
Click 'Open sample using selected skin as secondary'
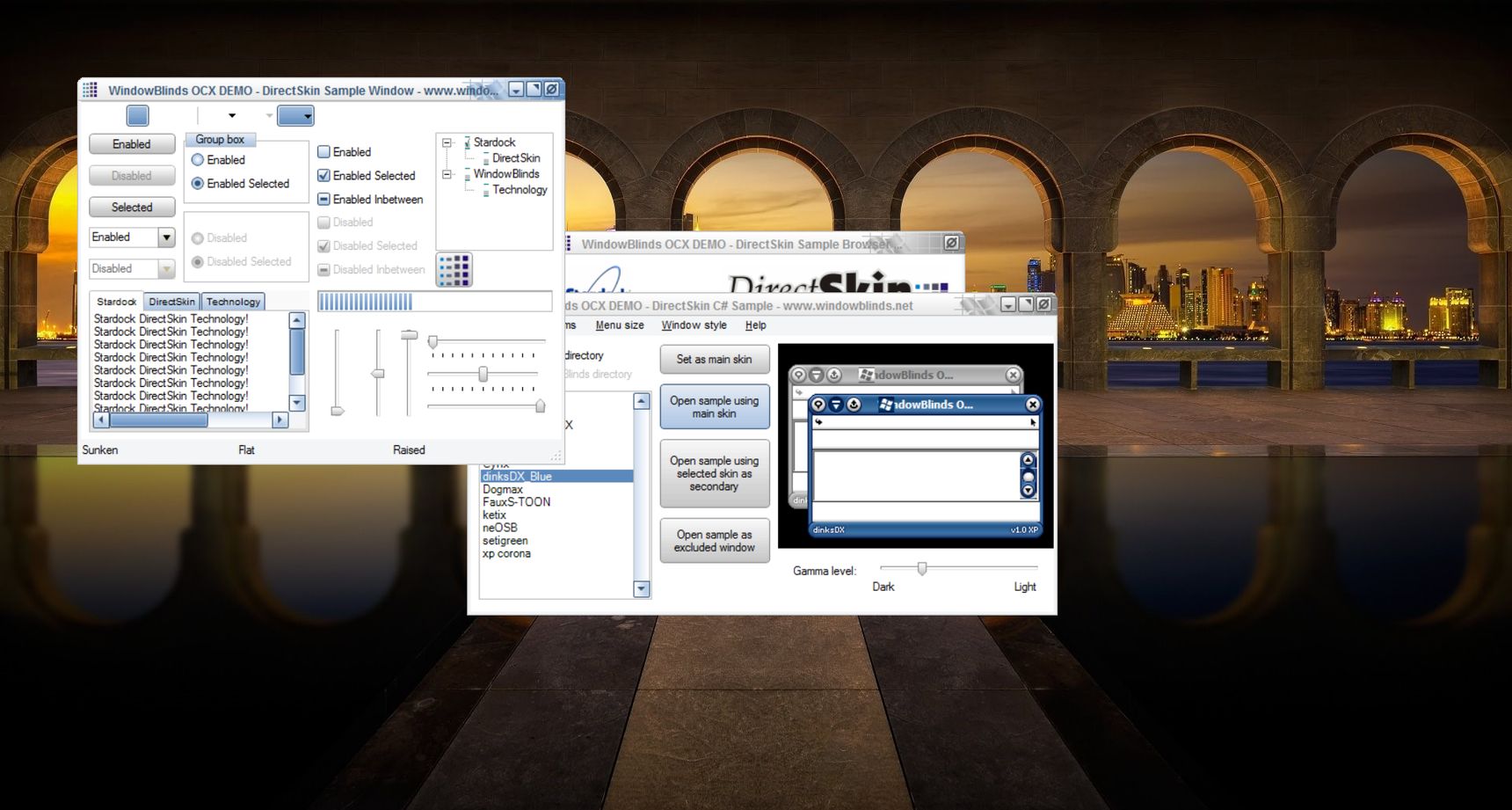(x=715, y=473)
